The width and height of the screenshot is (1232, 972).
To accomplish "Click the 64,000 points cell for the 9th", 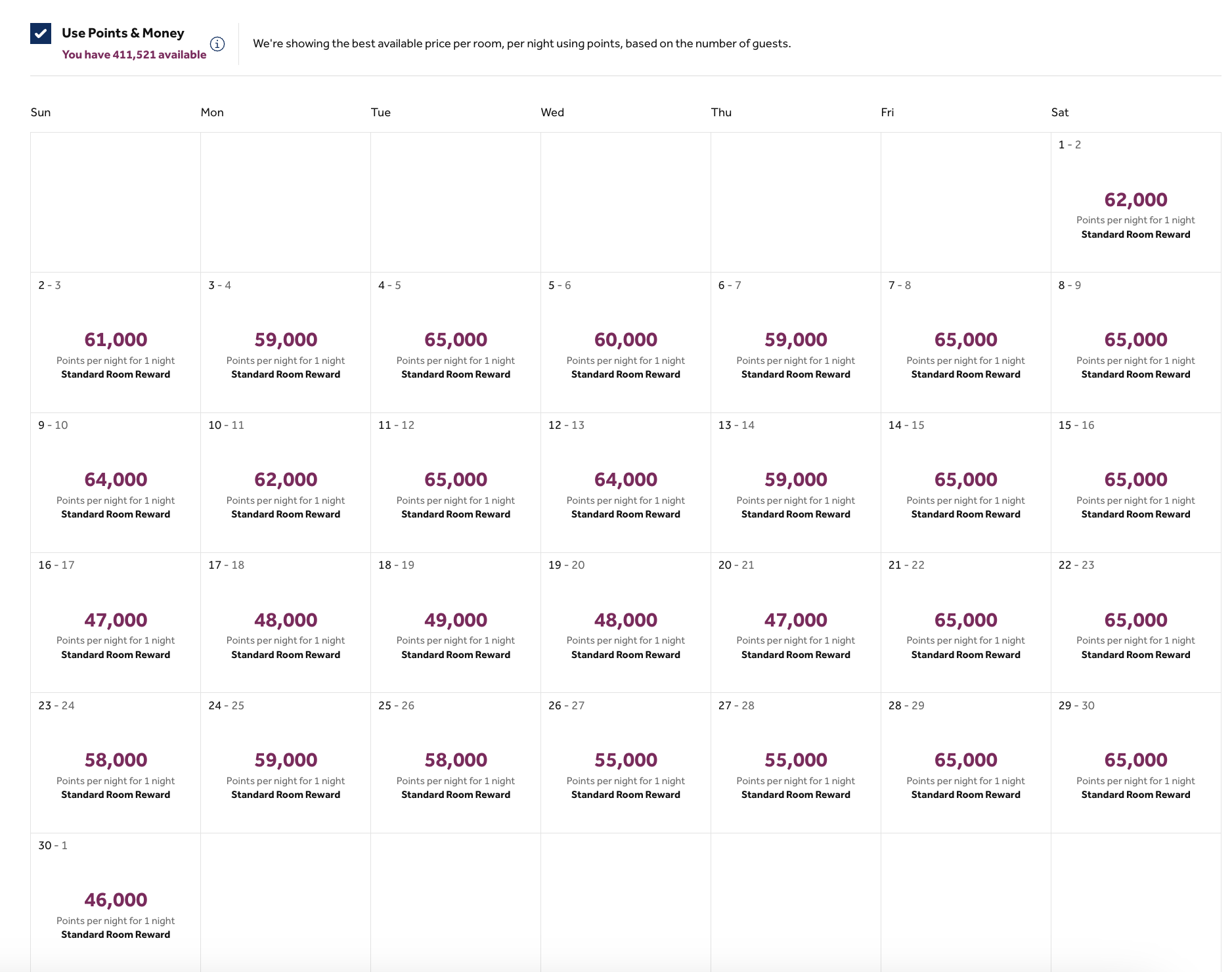I will pyautogui.click(x=116, y=480).
